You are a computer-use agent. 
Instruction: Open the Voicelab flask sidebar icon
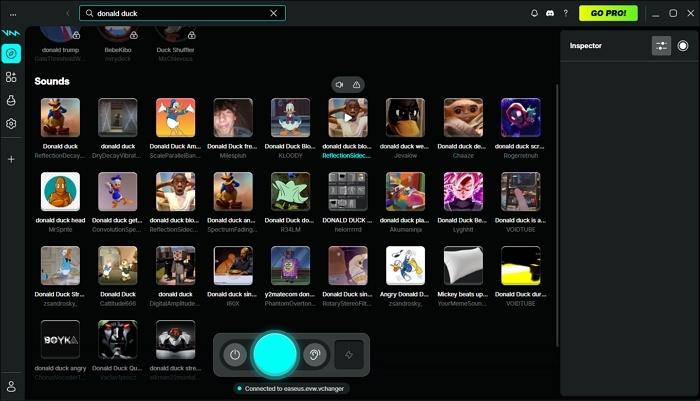coord(11,100)
